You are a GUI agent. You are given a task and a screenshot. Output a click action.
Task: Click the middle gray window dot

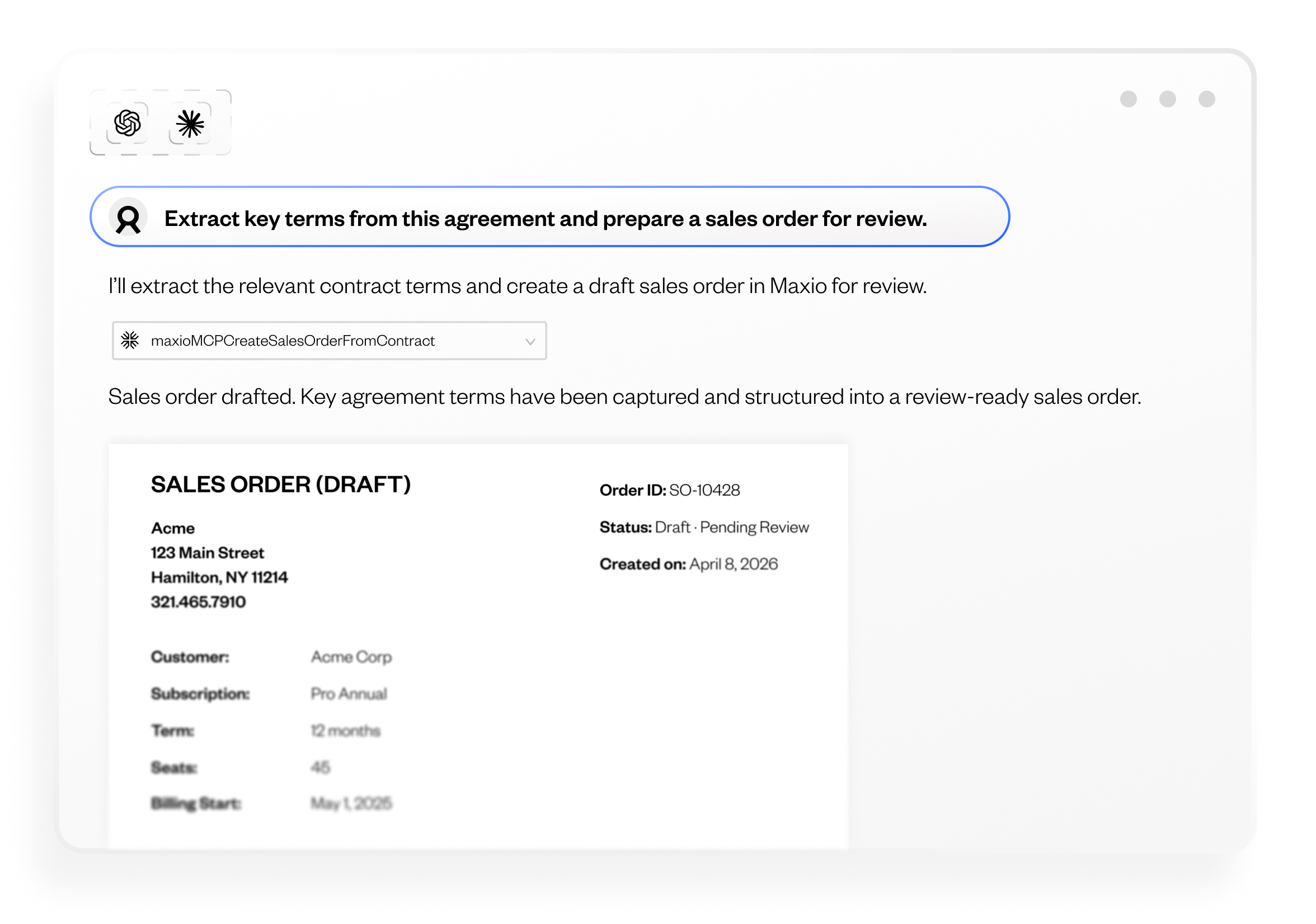[1167, 99]
